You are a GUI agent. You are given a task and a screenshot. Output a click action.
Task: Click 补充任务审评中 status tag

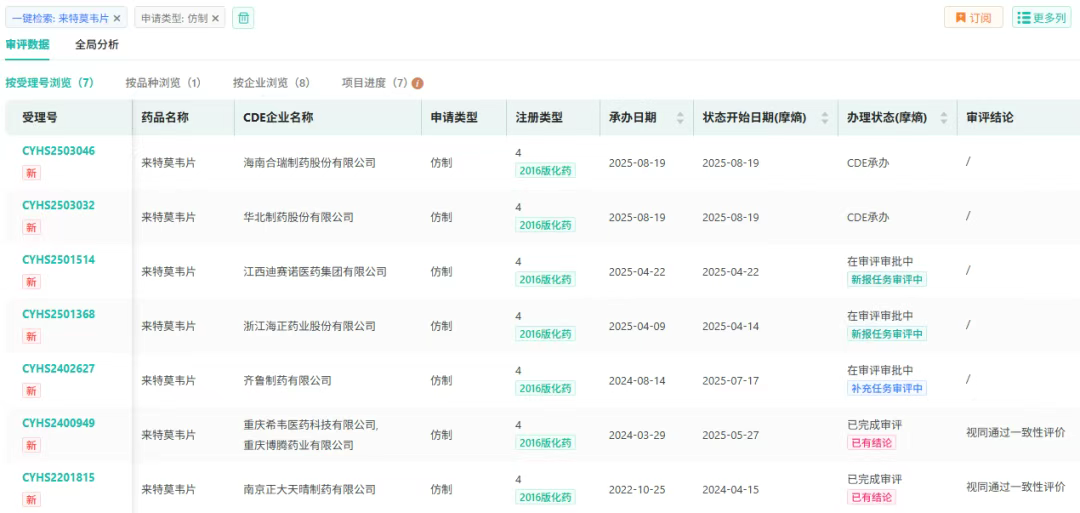886,388
